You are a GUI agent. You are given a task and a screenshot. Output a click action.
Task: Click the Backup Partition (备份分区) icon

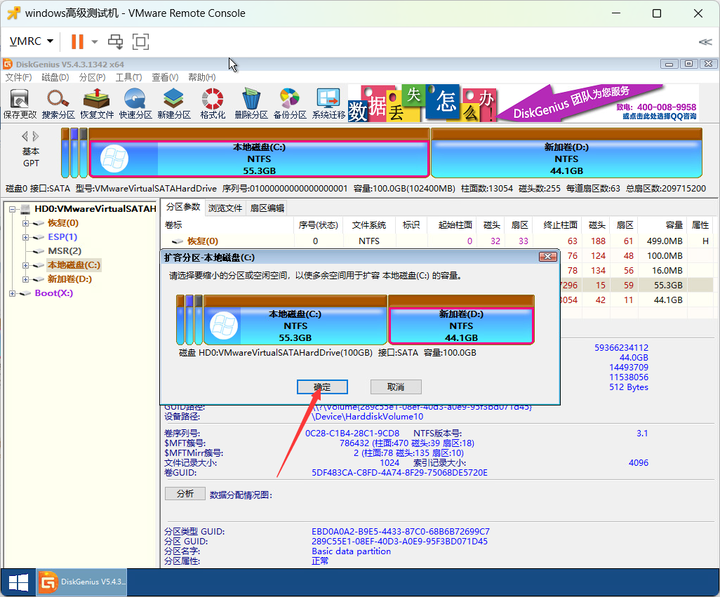point(290,104)
